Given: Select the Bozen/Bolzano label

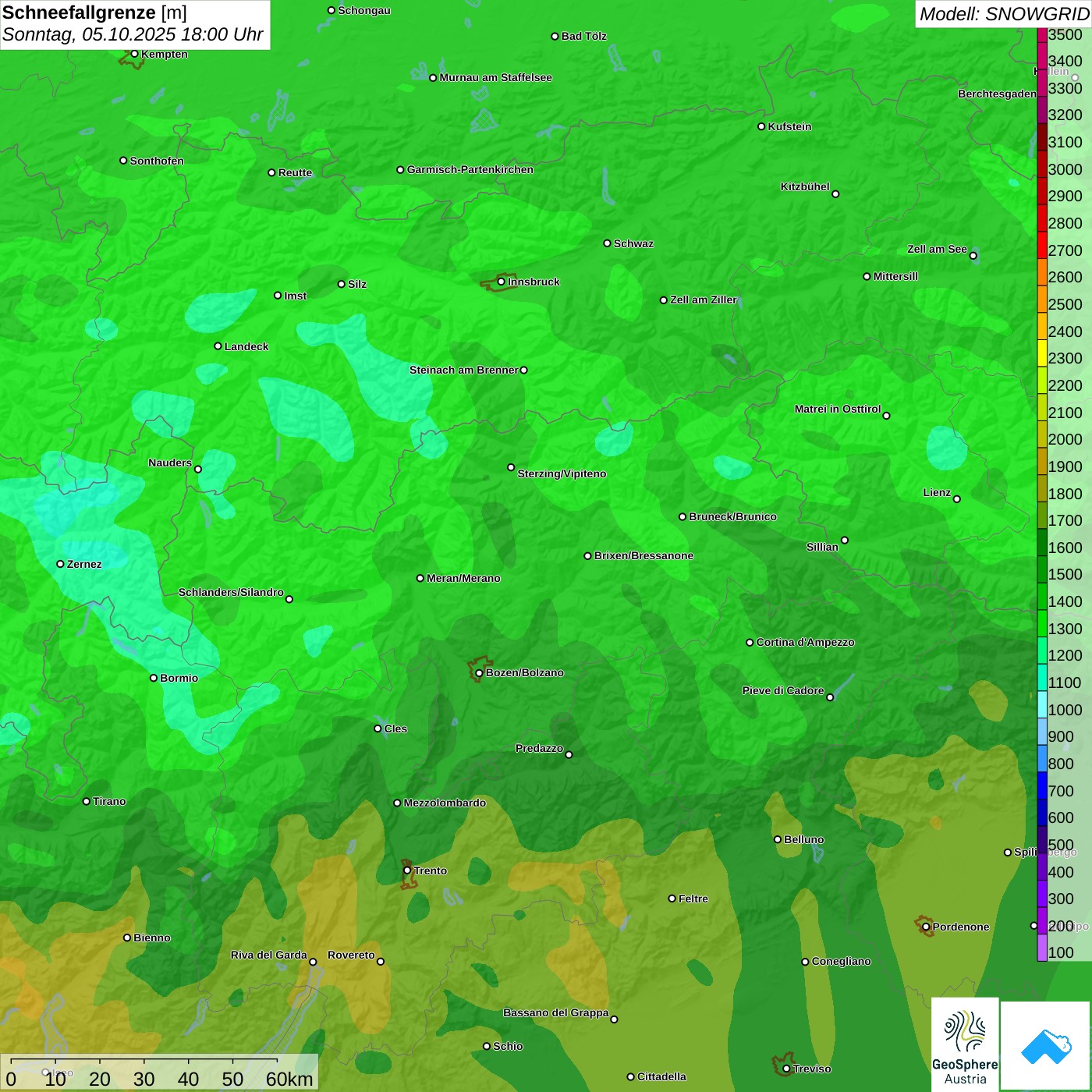Looking at the screenshot, I should coord(524,672).
